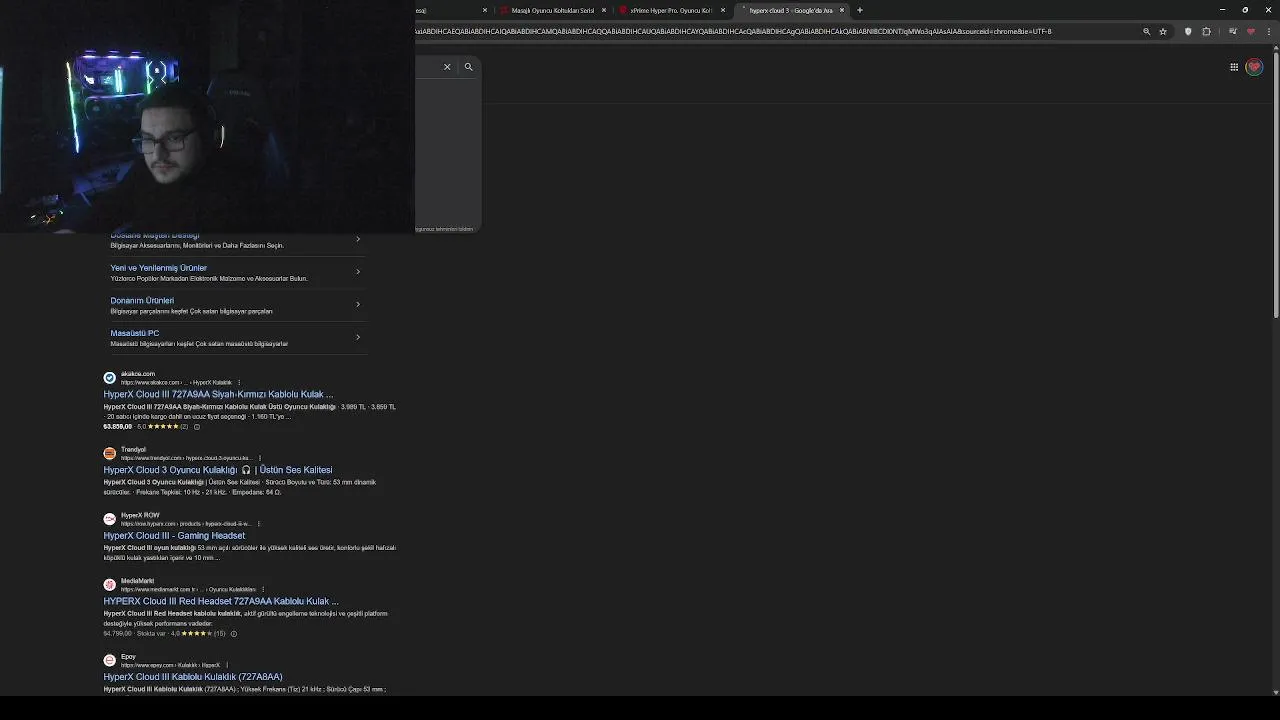The image size is (1280, 720).
Task: Click the akakce.com site favicon
Action: click(x=109, y=378)
